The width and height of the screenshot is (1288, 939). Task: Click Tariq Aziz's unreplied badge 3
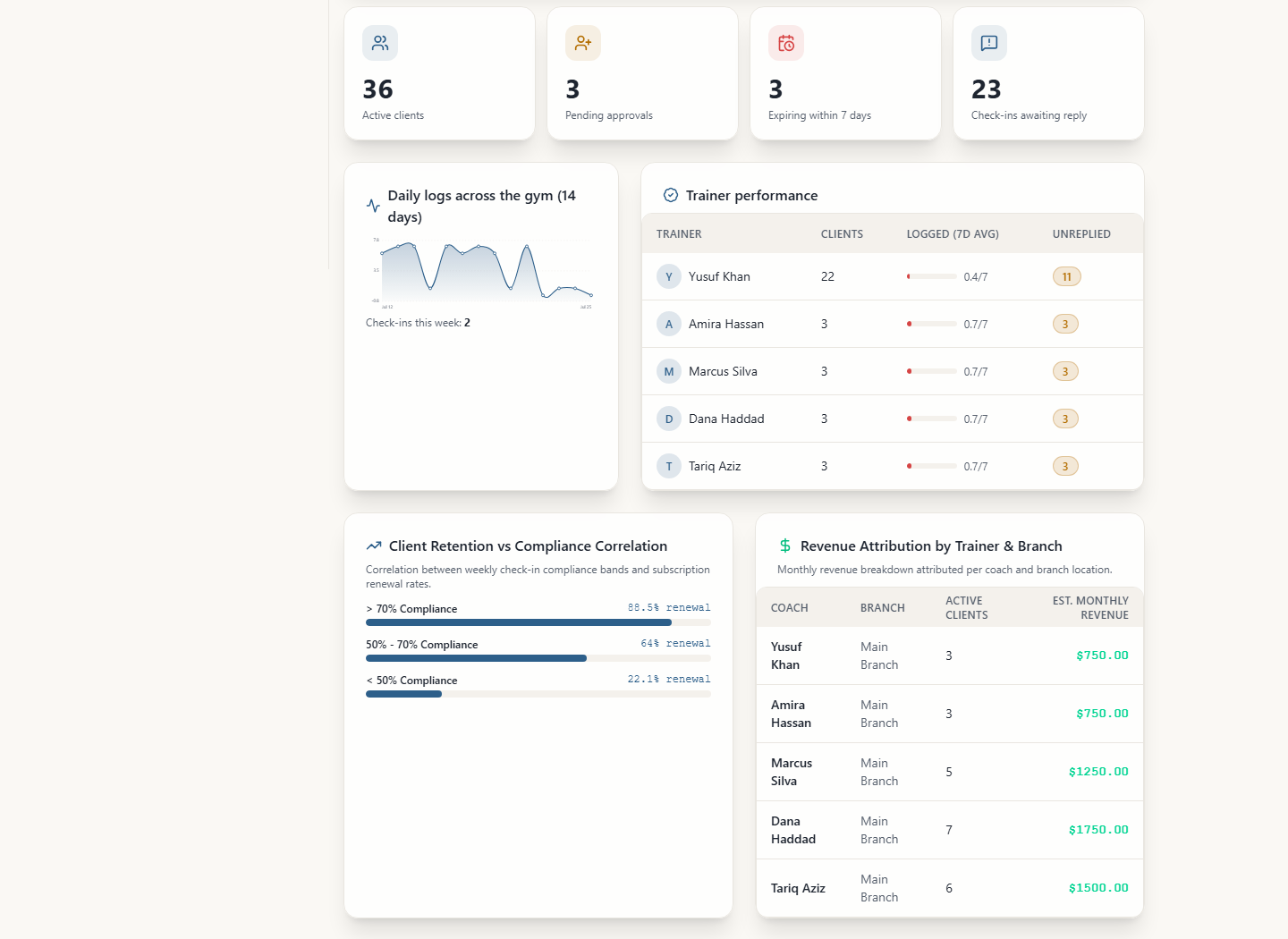click(x=1065, y=466)
